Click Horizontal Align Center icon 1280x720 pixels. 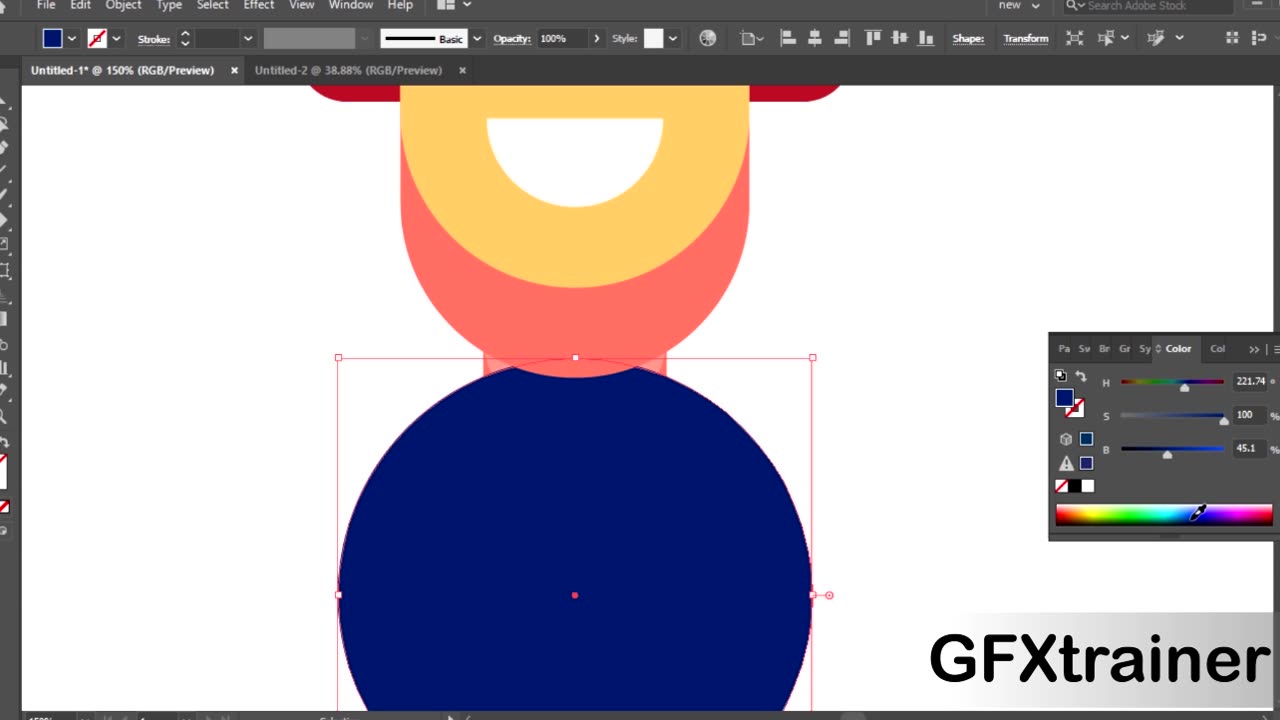814,38
